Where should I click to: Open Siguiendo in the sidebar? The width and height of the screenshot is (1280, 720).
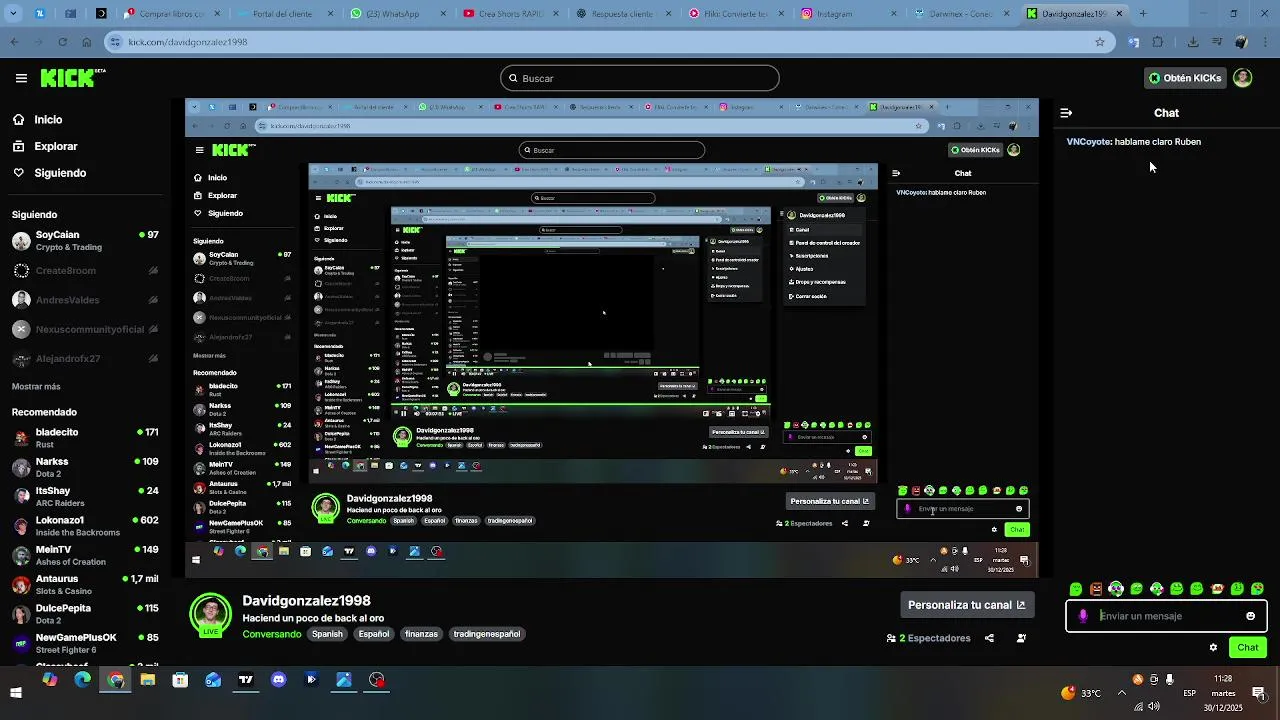tap(60, 173)
